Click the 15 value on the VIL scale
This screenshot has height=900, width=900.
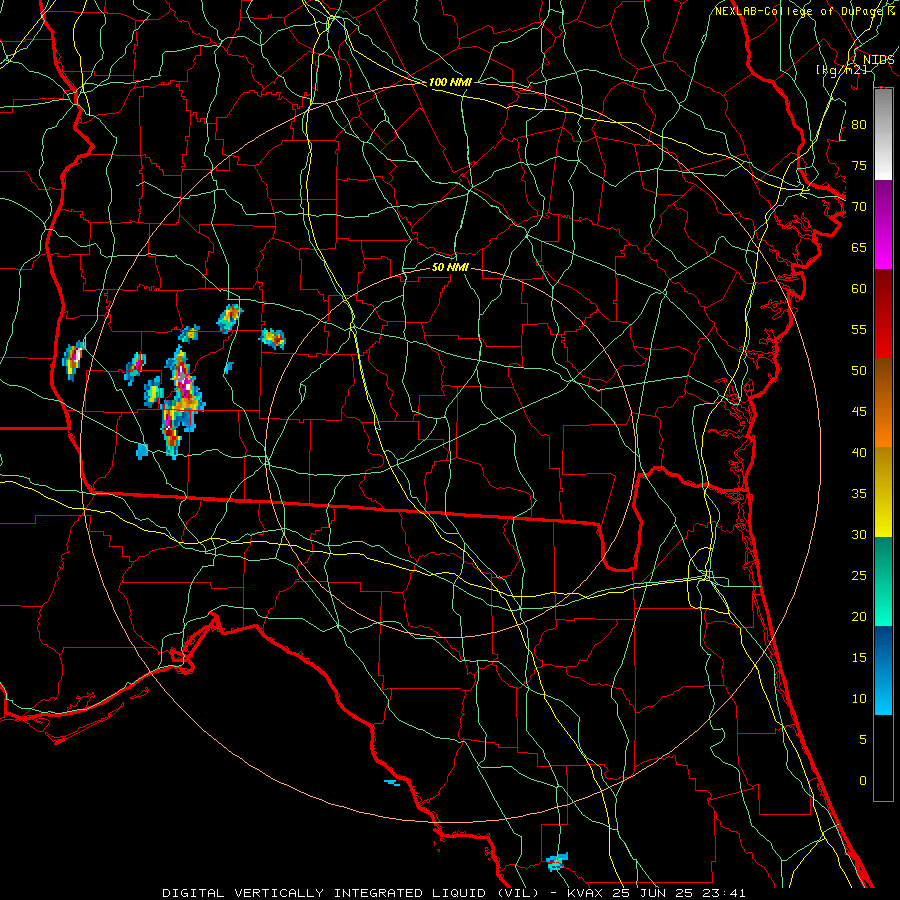[x=859, y=658]
